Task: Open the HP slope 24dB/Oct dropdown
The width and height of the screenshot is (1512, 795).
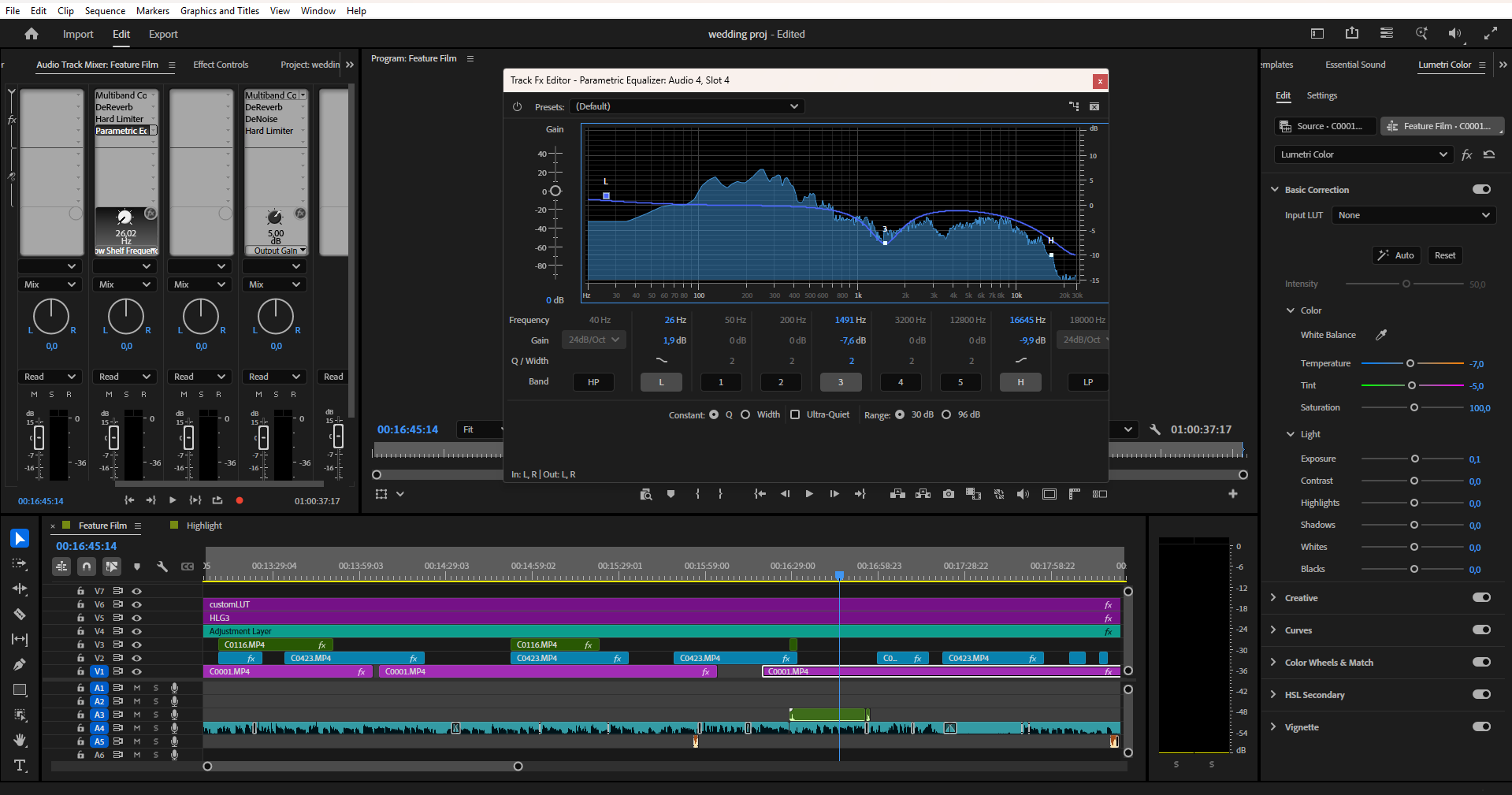Action: coord(593,340)
